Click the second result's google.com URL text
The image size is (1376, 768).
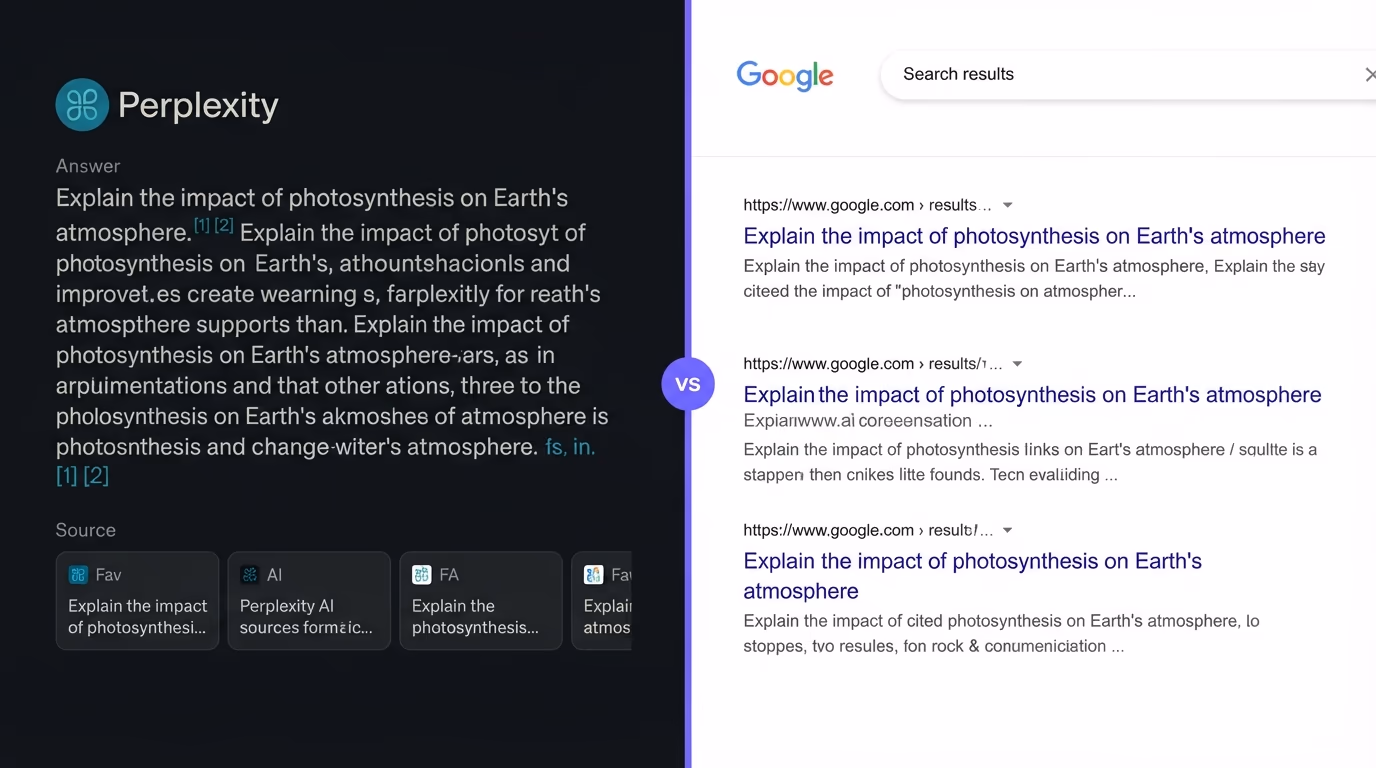tap(872, 364)
